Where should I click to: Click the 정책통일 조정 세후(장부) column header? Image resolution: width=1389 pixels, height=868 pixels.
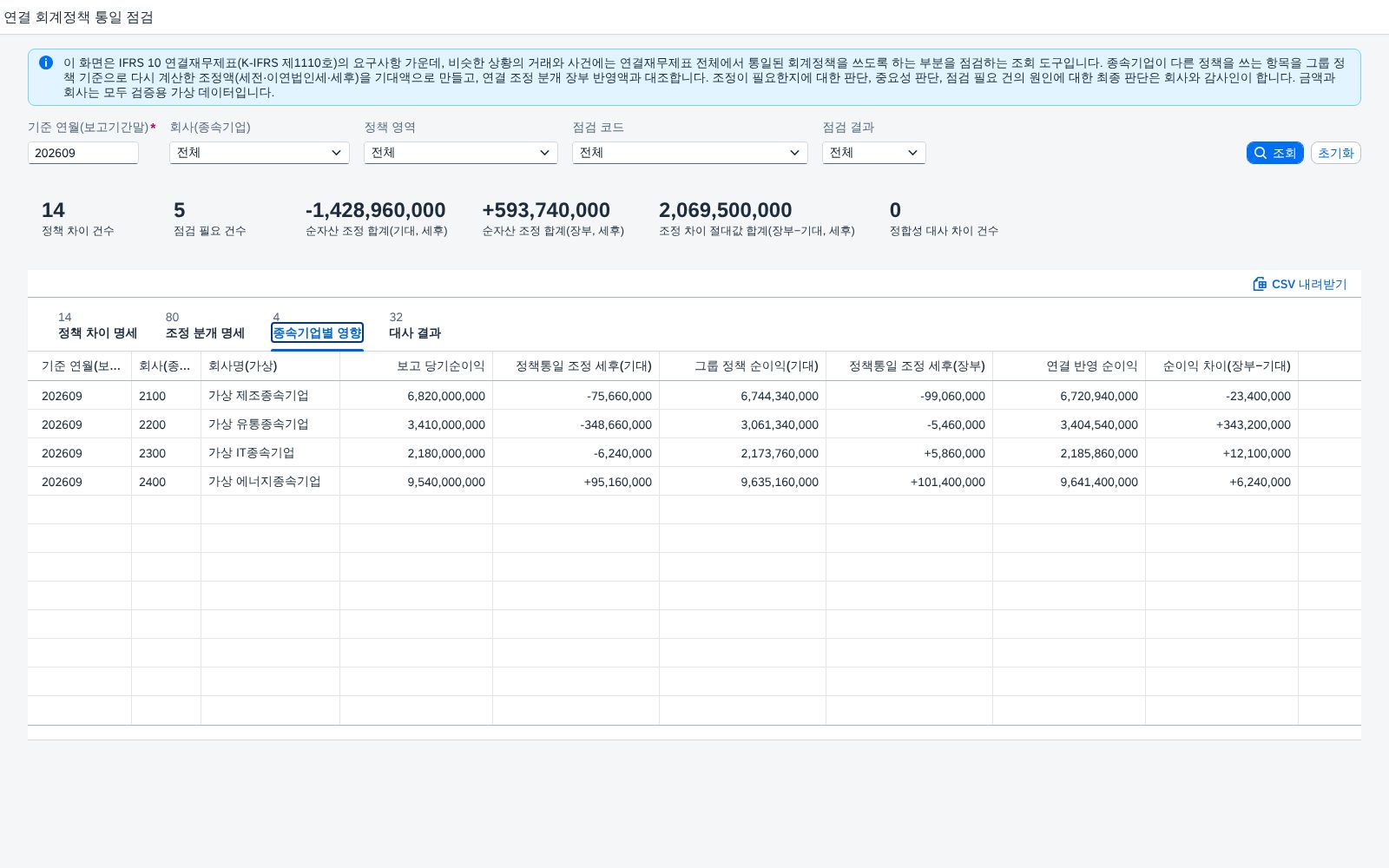[x=910, y=366]
